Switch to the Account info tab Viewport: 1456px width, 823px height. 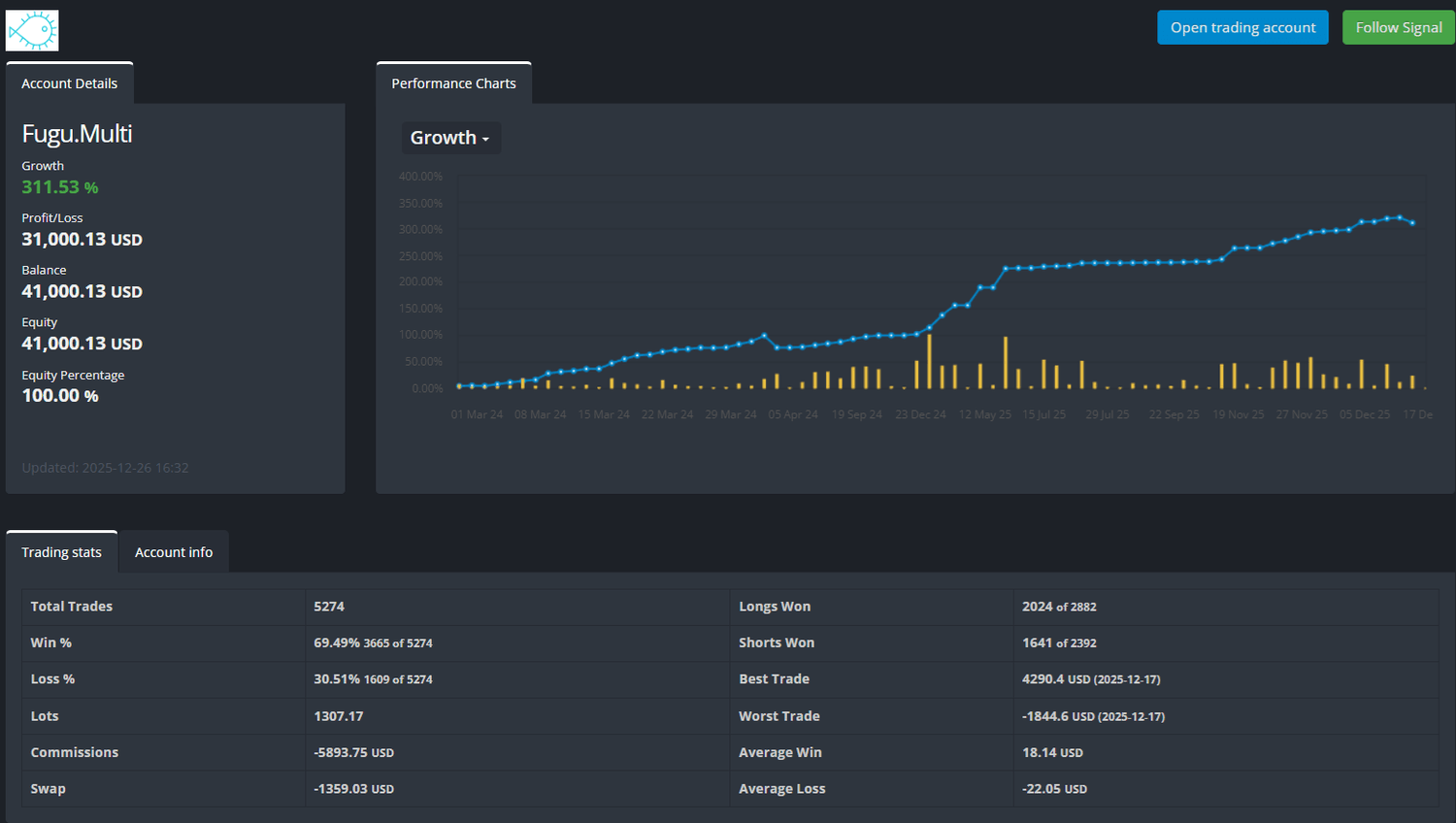(x=174, y=551)
